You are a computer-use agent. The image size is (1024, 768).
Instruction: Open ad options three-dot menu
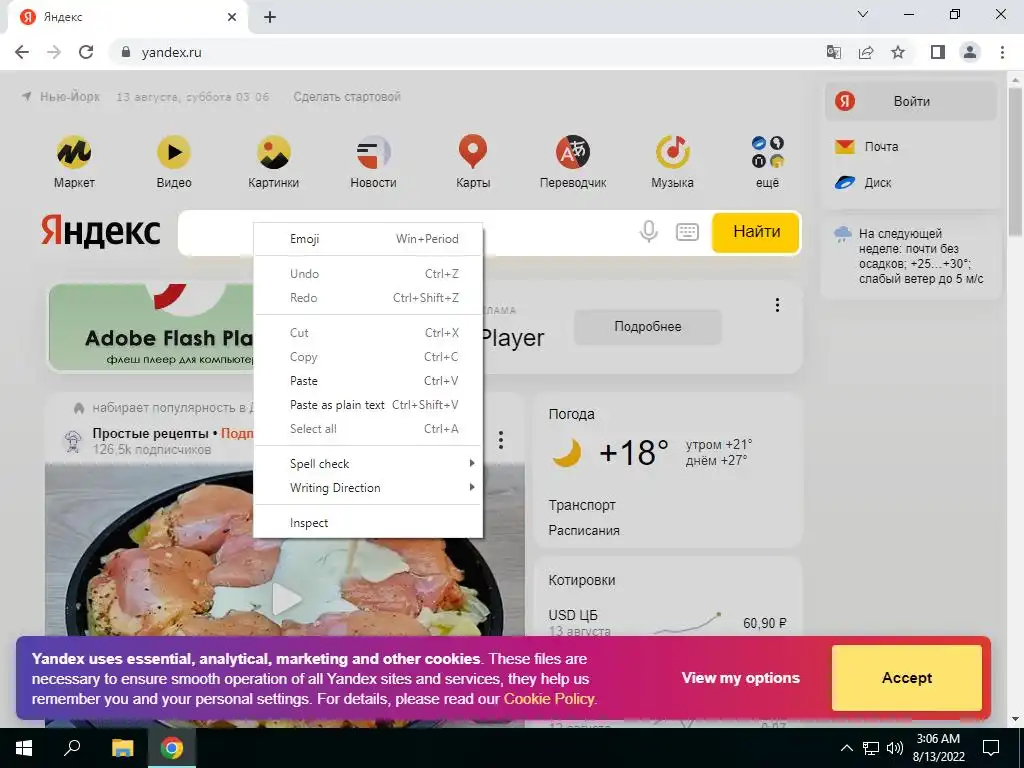777,305
